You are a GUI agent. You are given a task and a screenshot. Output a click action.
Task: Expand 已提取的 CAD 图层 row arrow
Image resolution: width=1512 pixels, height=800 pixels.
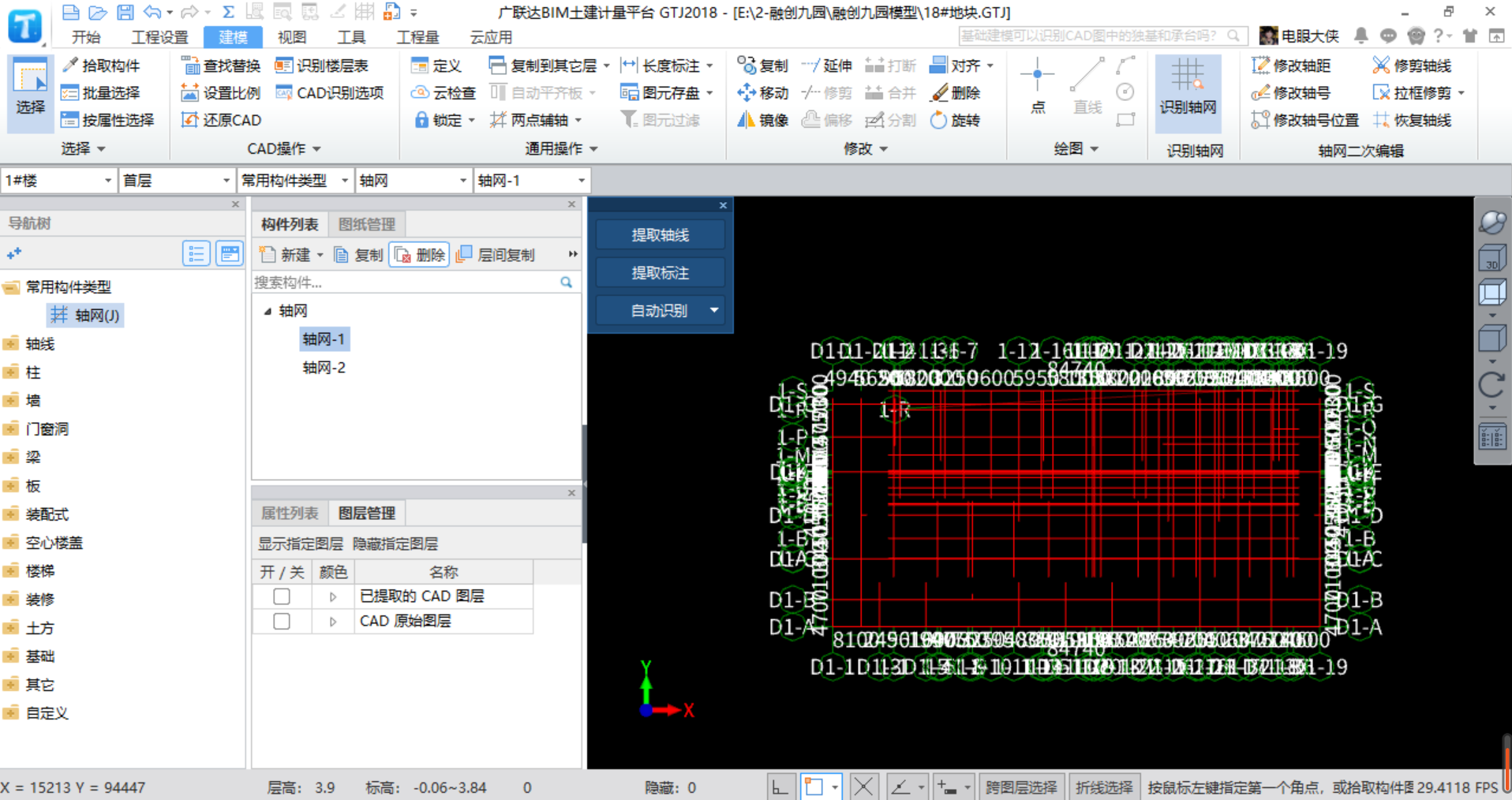tap(333, 597)
